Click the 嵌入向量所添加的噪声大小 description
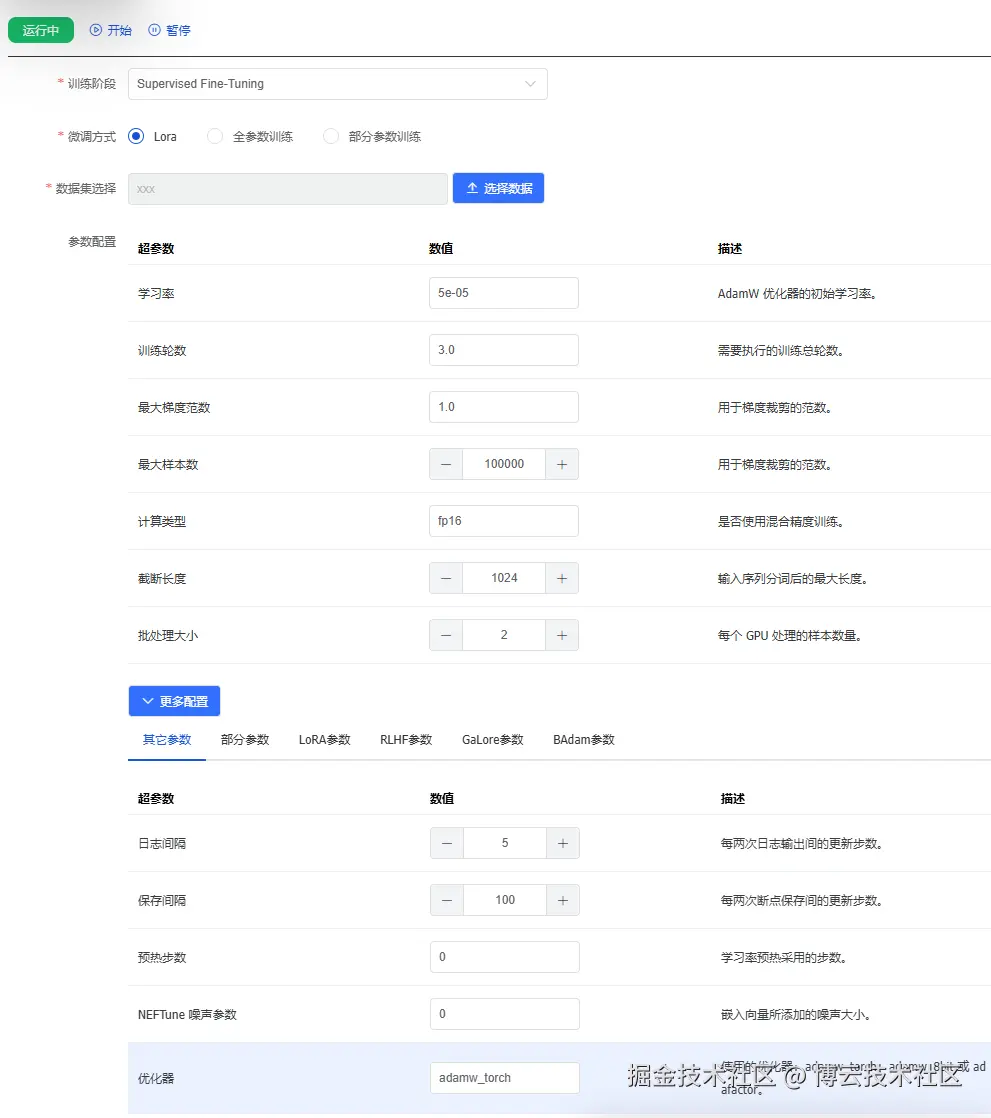The height and width of the screenshot is (1118, 991). click(796, 1015)
